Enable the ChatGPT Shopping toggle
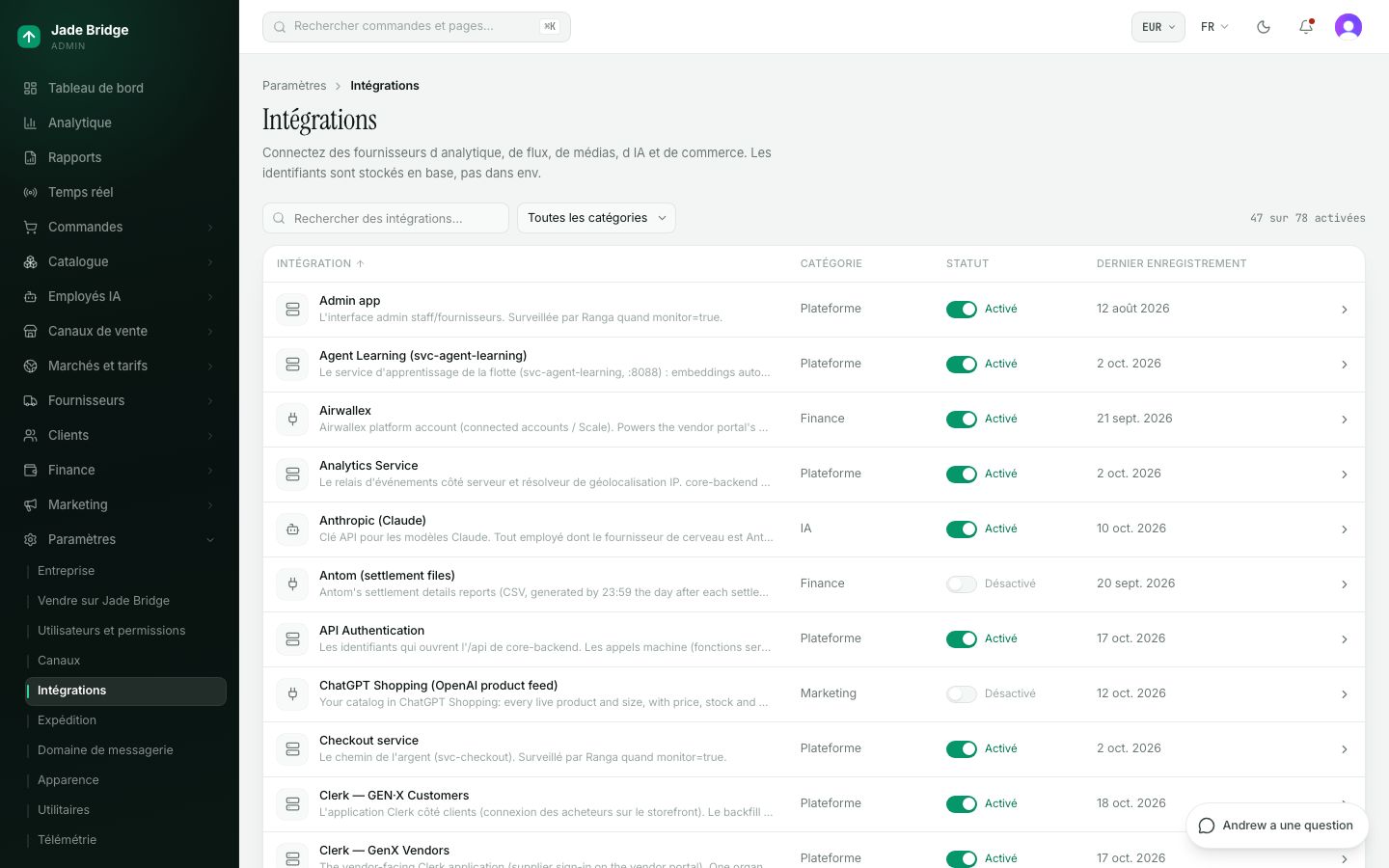Image resolution: width=1389 pixels, height=868 pixels. coord(962,694)
